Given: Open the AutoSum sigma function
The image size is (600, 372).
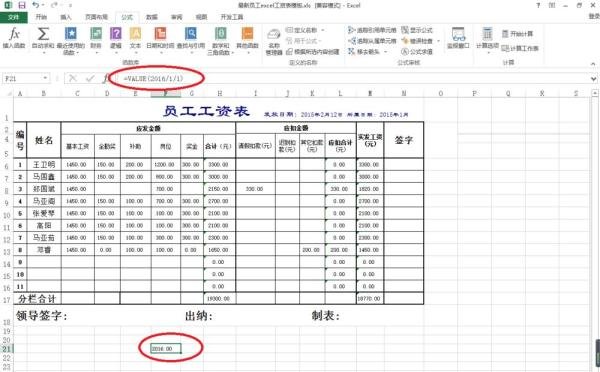Looking at the screenshot, I should [43, 39].
